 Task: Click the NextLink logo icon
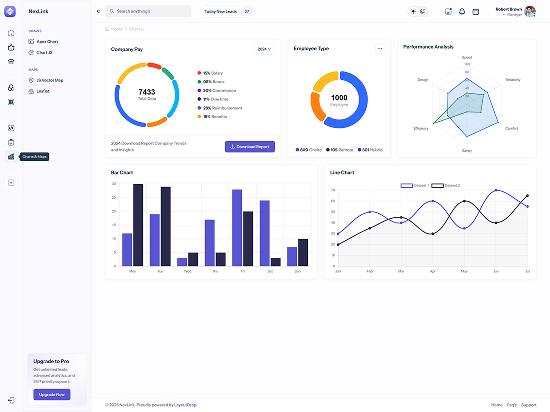10,11
